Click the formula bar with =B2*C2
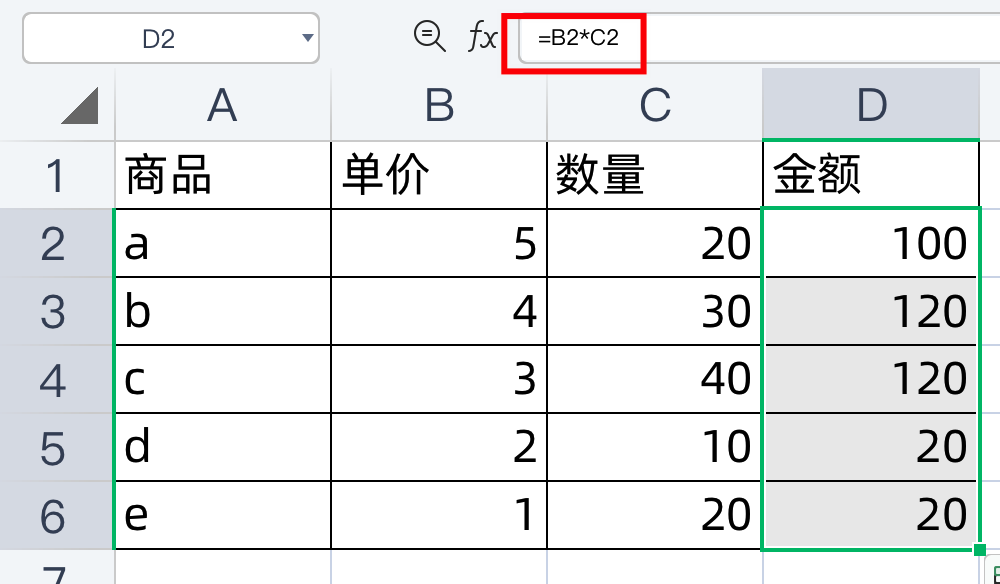1000x584 pixels. pyautogui.click(x=760, y=40)
